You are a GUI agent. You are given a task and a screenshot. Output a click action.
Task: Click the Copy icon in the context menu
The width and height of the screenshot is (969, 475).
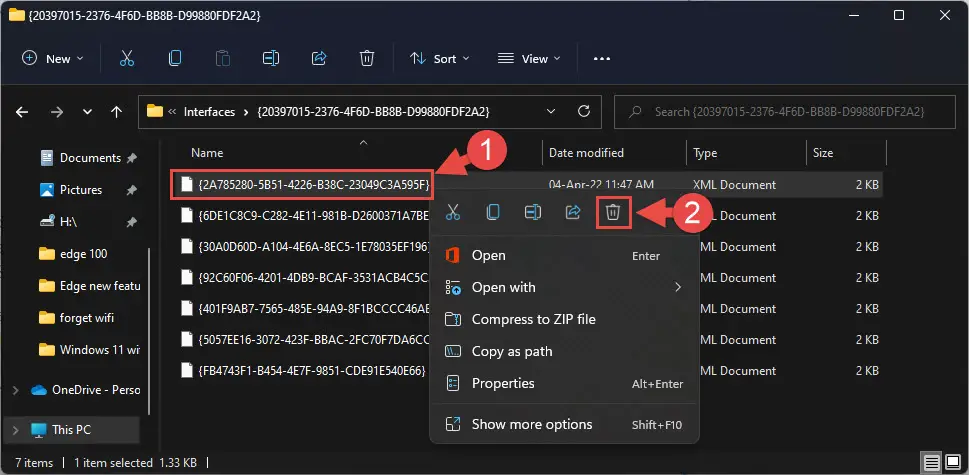click(493, 212)
